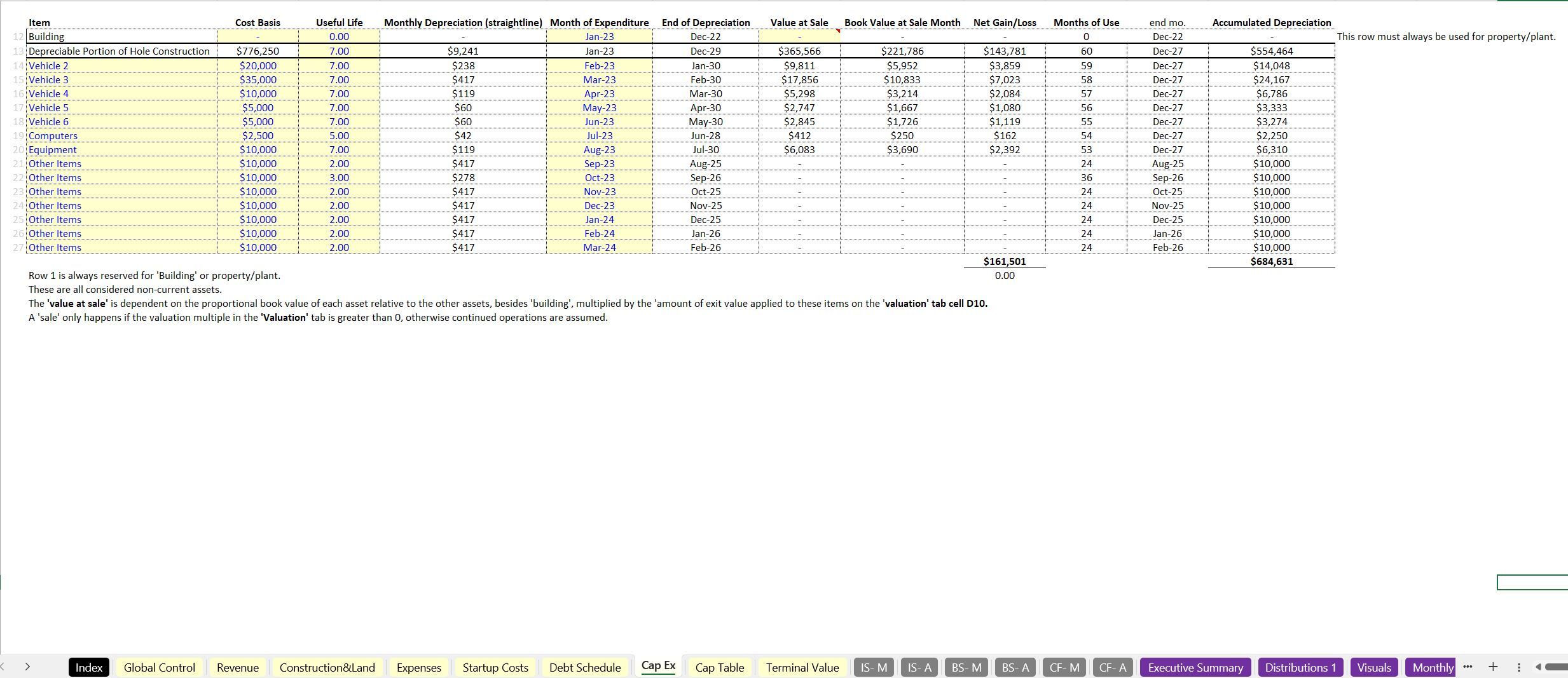This screenshot has width=1568, height=678.
Task: Click the vertical dots tab-bar handle
Action: click(x=1519, y=667)
